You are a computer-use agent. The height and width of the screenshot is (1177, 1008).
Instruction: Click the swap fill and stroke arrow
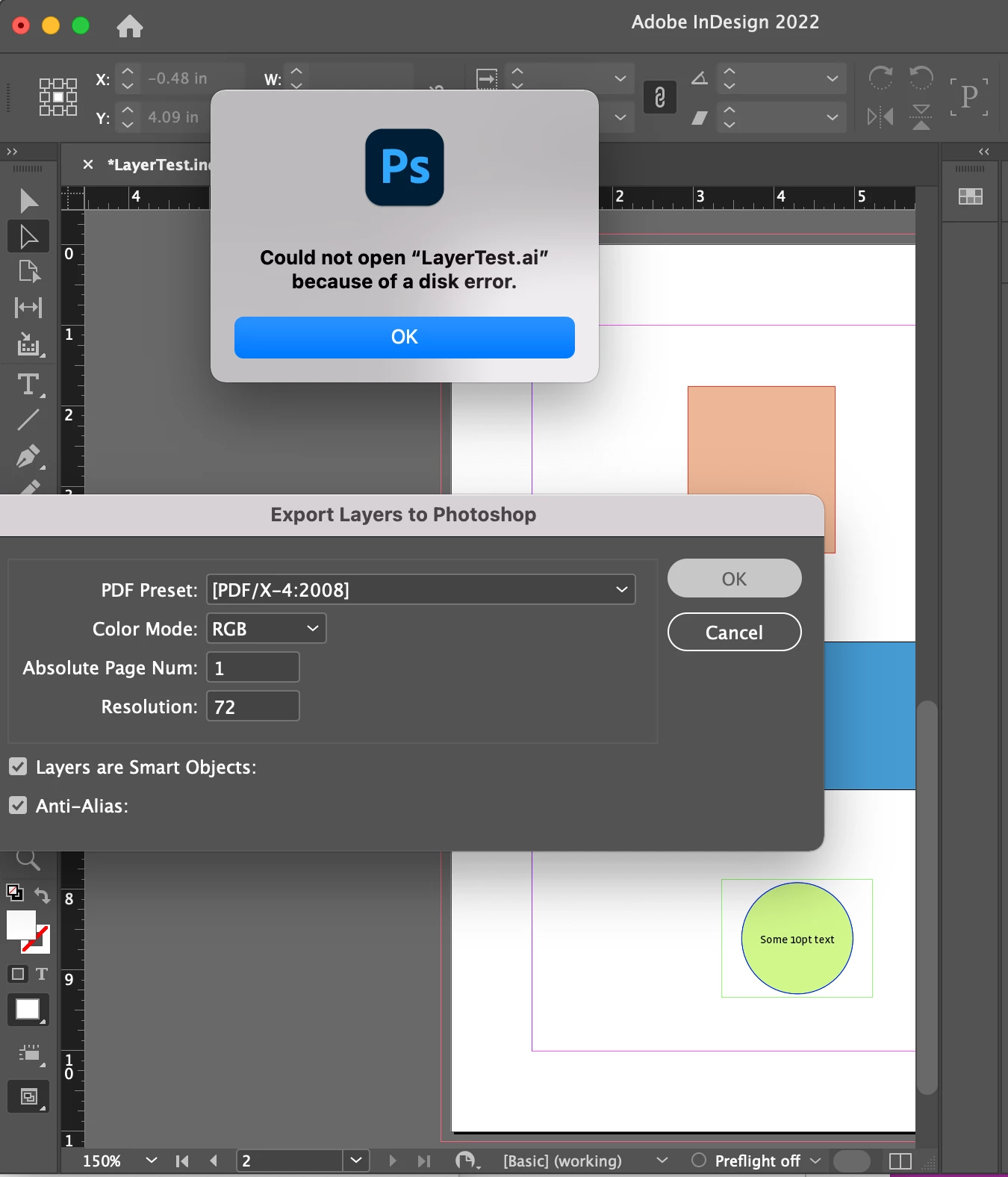click(43, 895)
